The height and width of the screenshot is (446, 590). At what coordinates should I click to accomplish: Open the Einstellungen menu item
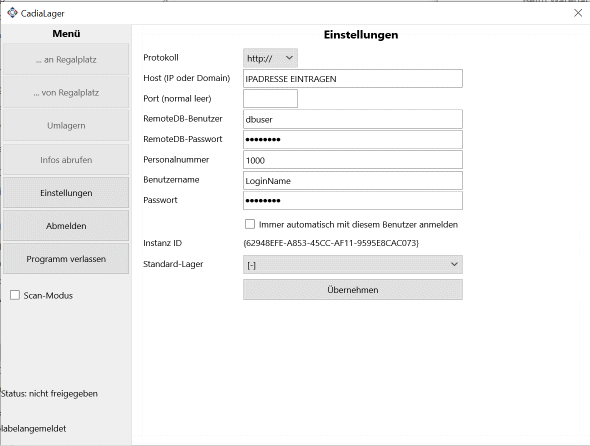click(x=66, y=193)
